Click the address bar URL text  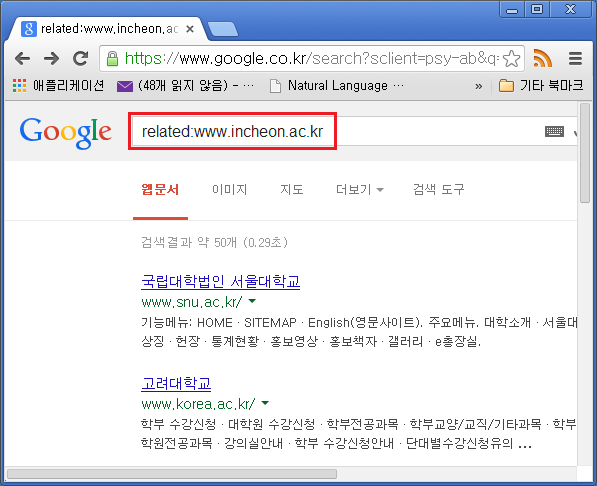tap(311, 59)
